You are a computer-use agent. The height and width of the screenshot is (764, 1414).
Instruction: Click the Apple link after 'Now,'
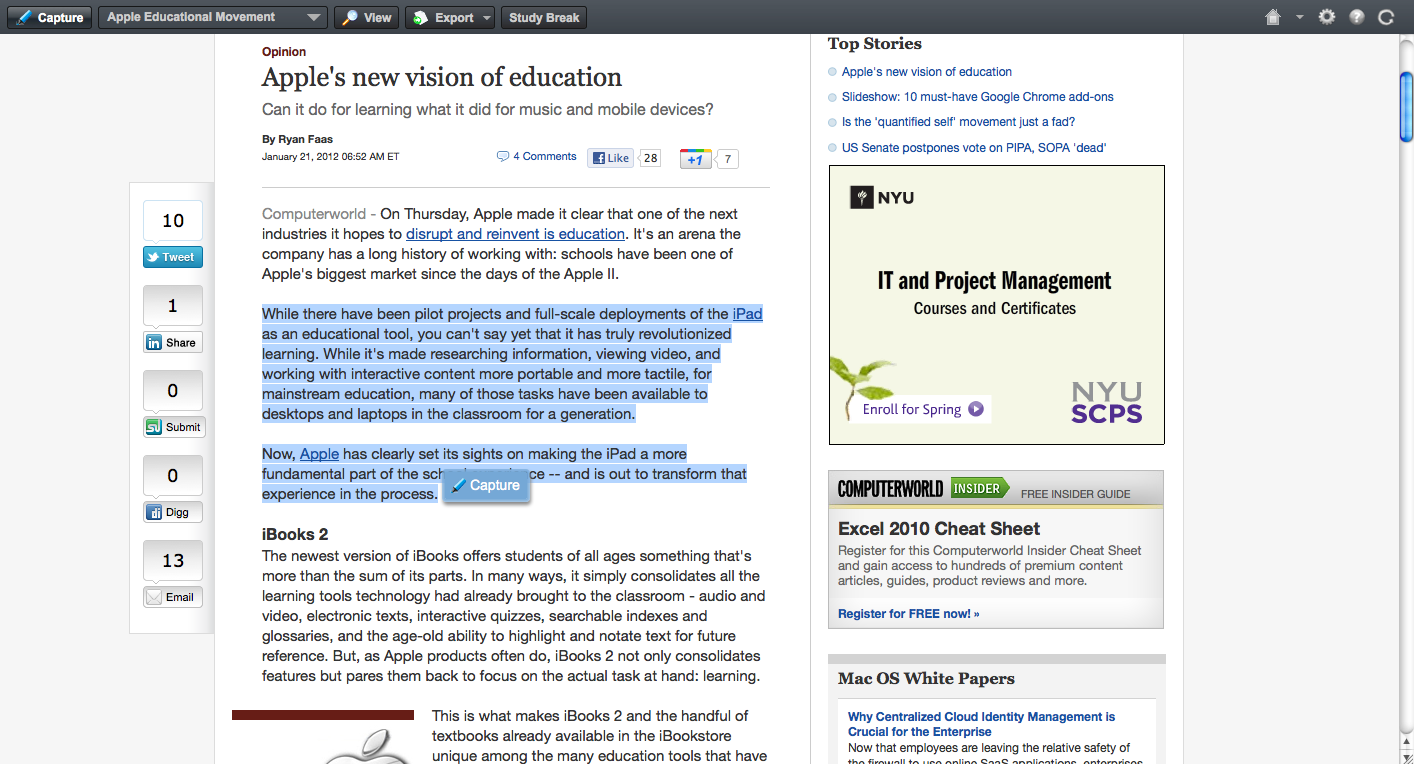(x=319, y=454)
